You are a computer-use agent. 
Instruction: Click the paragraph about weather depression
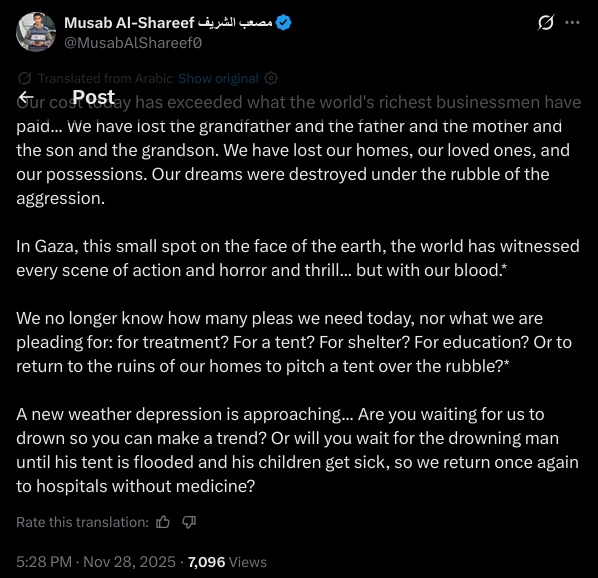pos(297,450)
